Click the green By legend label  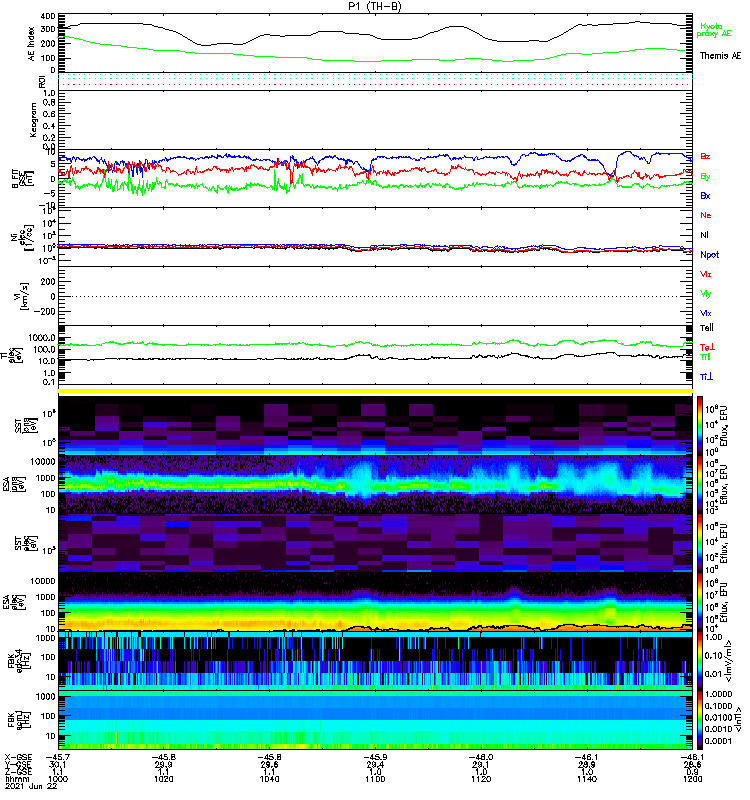[705, 177]
